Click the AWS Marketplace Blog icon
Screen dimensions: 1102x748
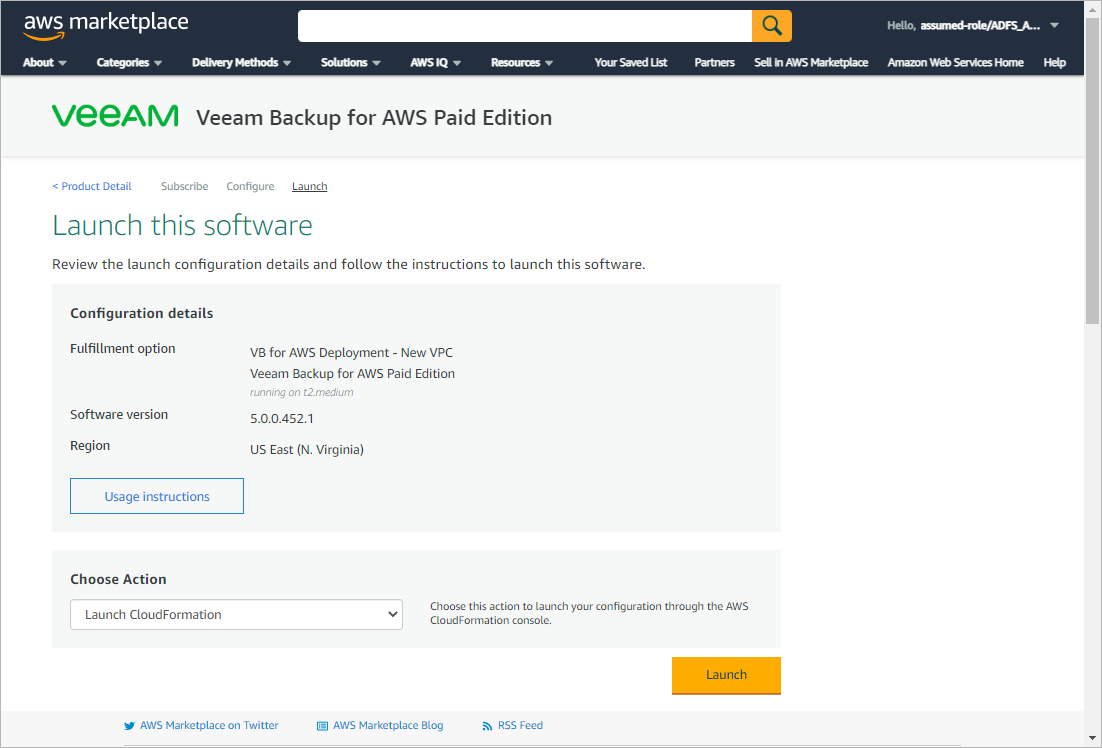click(x=322, y=726)
